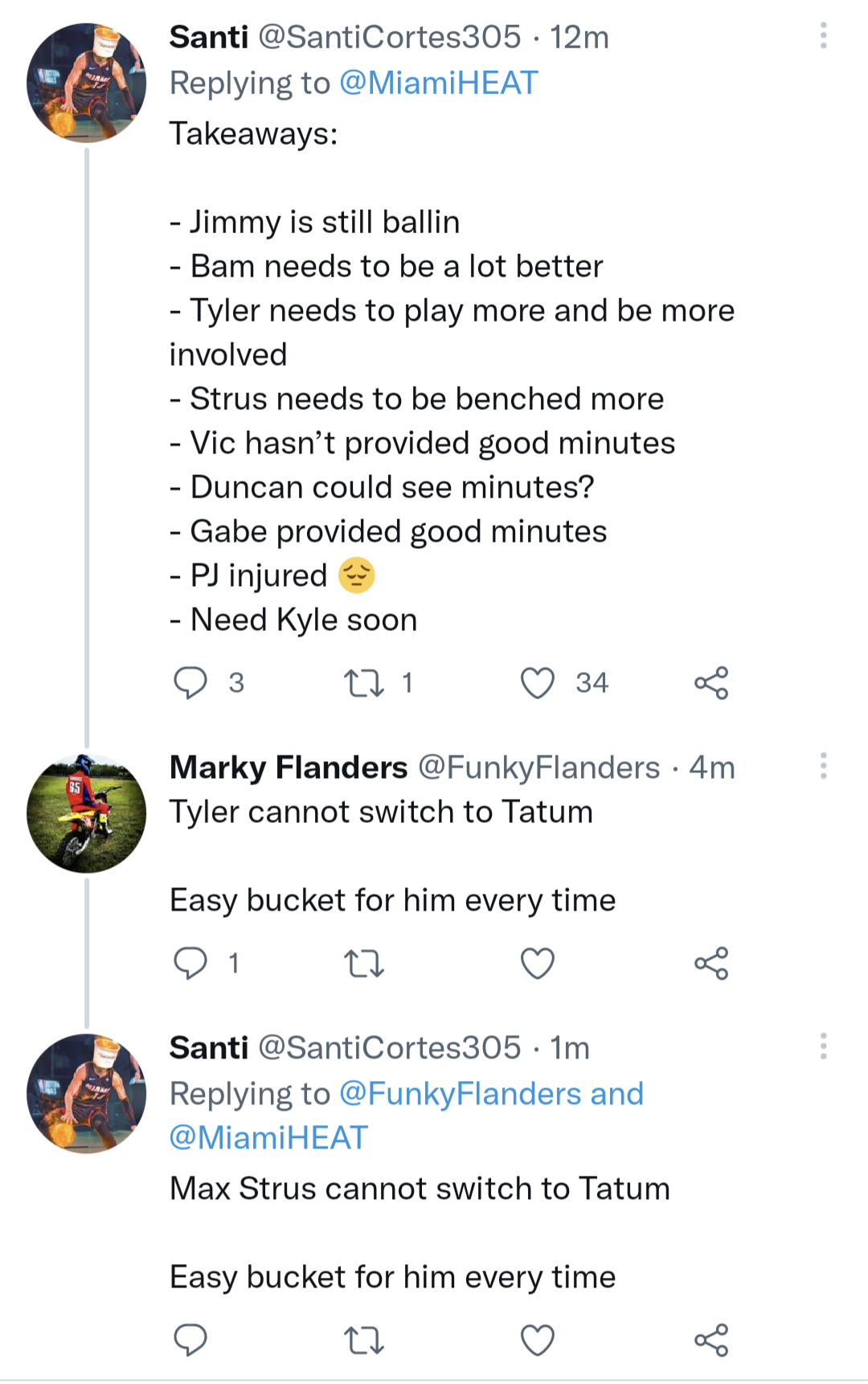This screenshot has height=1384, width=868.
Task: Share Santi's Max Strus tweet
Action: (711, 1340)
